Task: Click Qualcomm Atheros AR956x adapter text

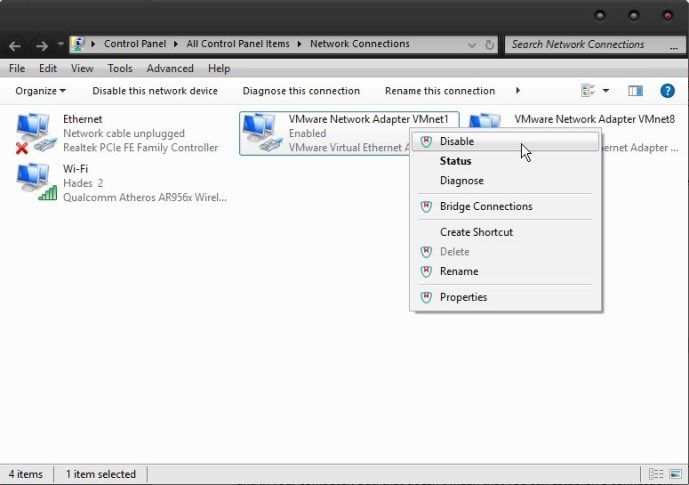Action: coord(145,197)
